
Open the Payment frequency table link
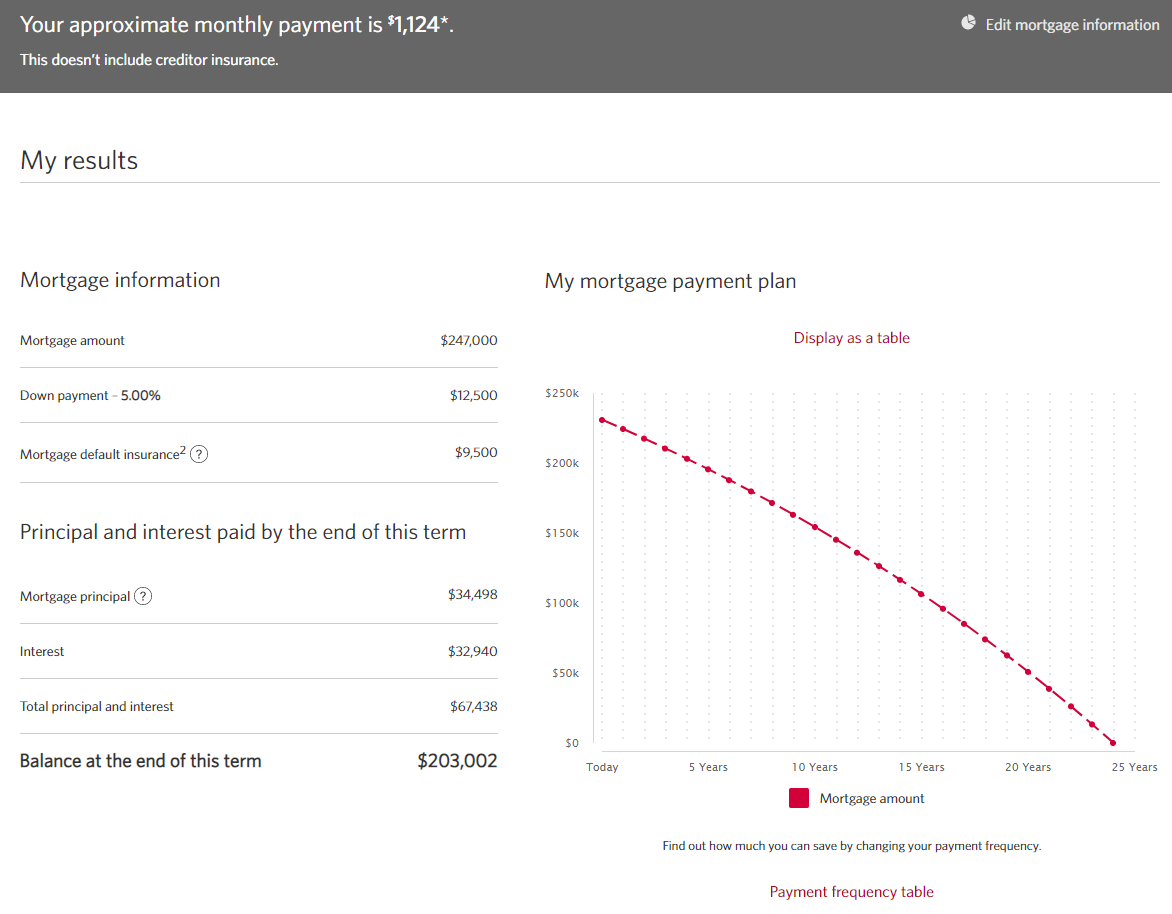click(851, 892)
